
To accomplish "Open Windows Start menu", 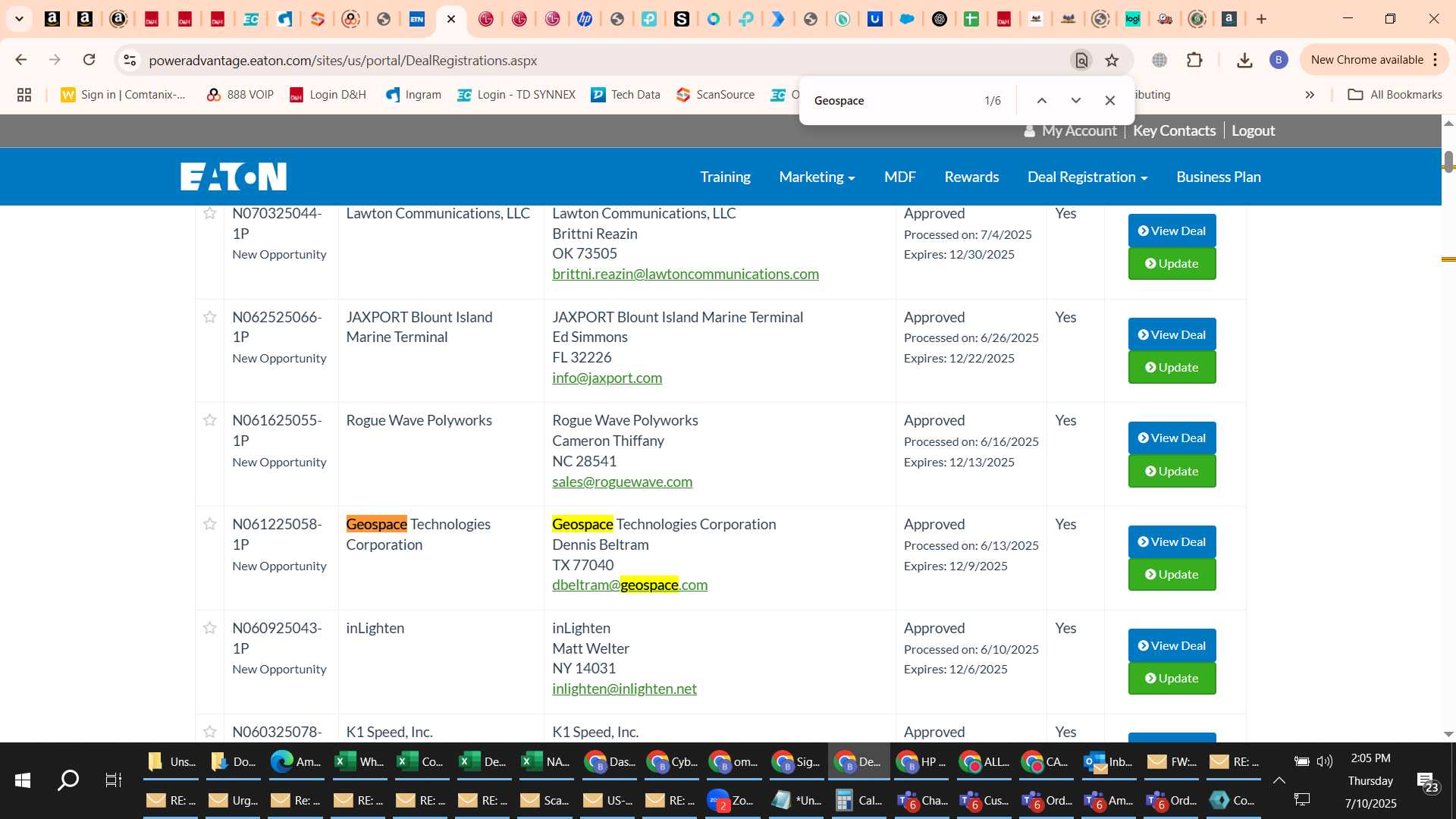I will tap(23, 780).
